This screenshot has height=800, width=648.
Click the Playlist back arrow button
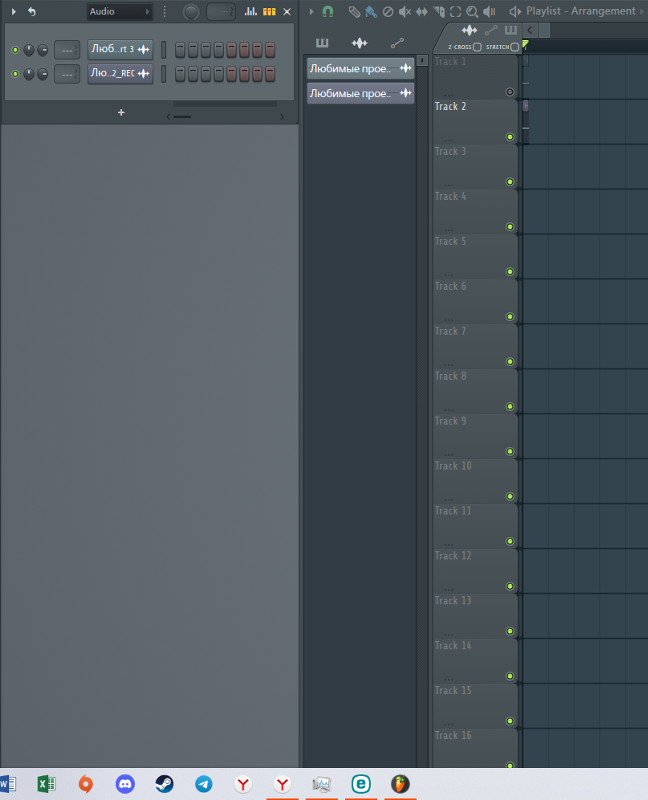click(x=530, y=30)
